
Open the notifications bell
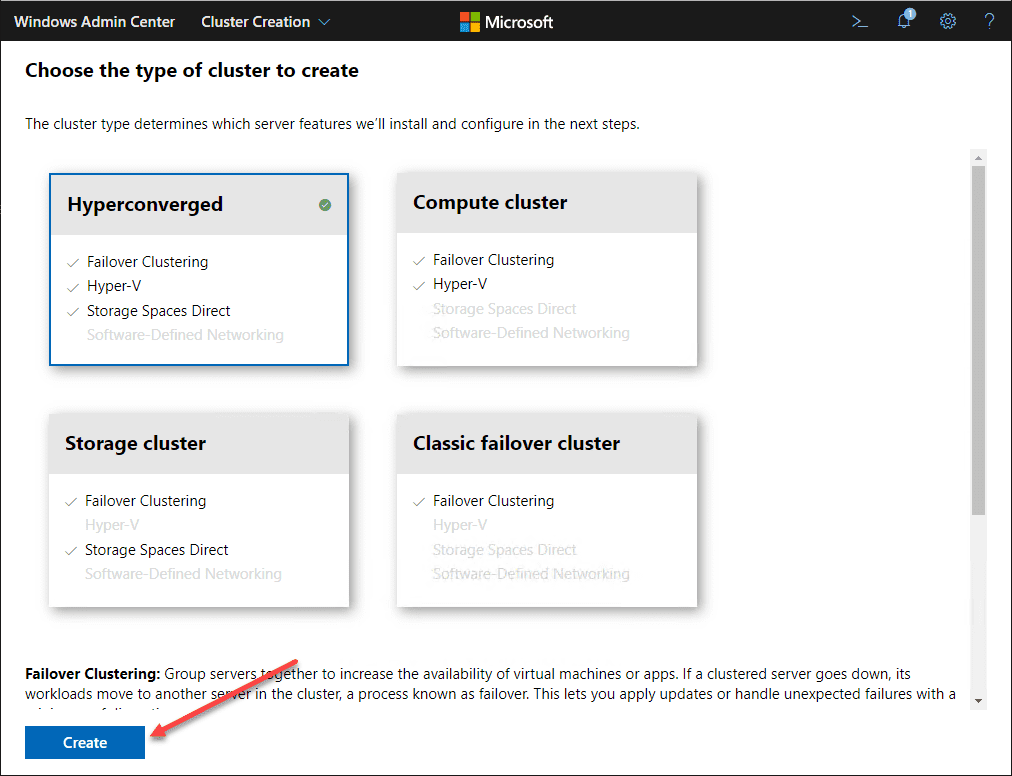point(904,21)
